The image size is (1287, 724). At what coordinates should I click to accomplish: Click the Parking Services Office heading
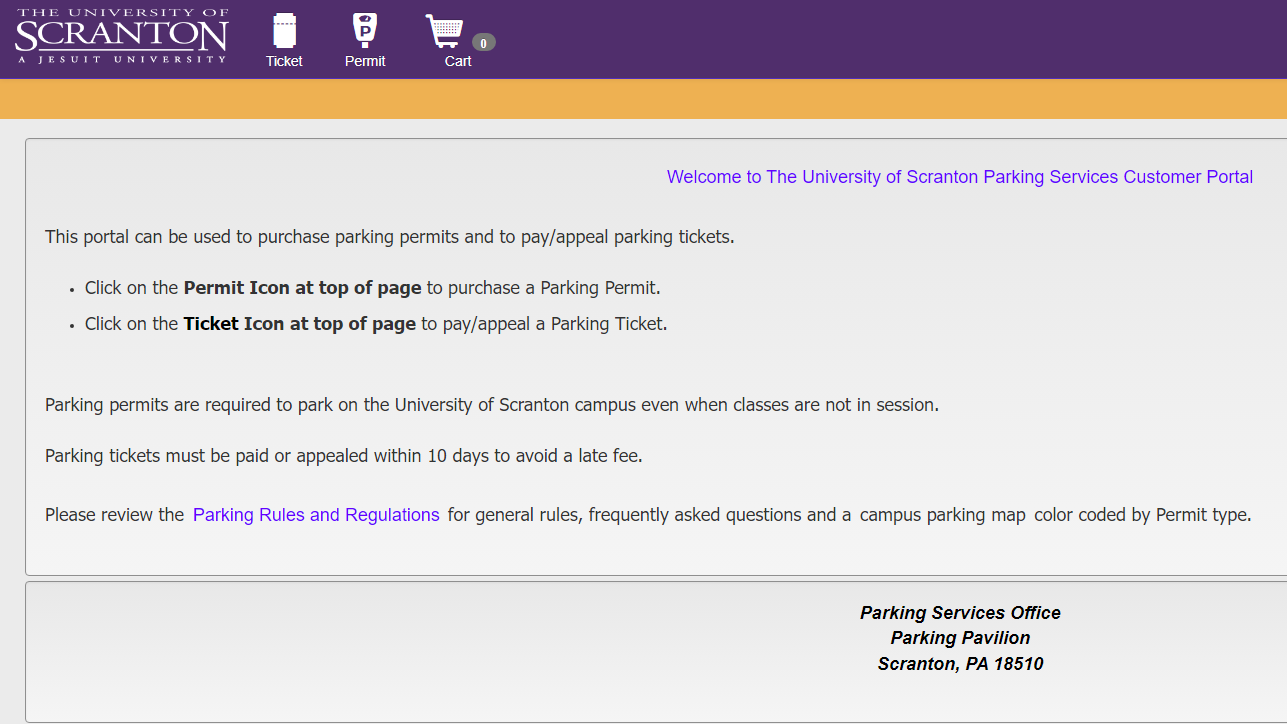pyautogui.click(x=960, y=613)
